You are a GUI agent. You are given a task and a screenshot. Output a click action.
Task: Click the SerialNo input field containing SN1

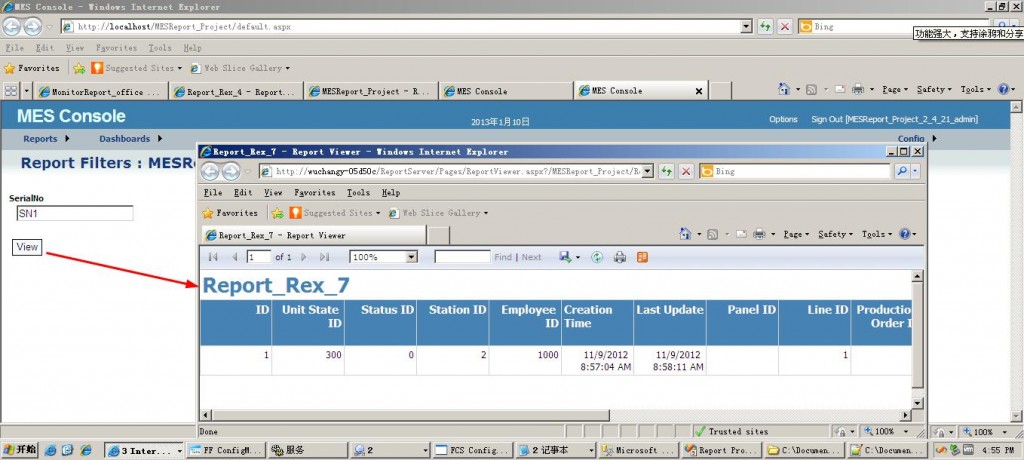[74, 213]
